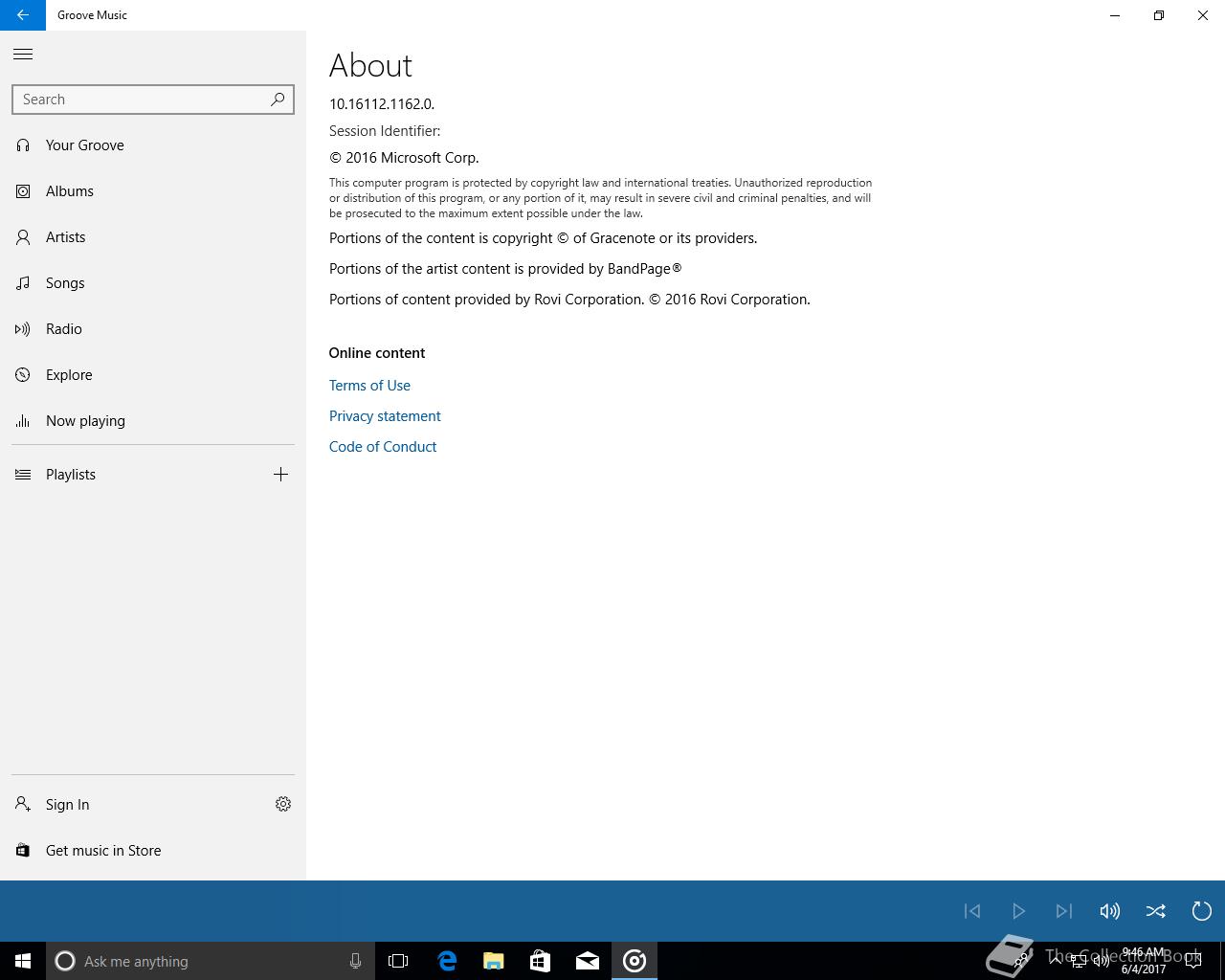Toggle shuffle mode
The image size is (1225, 980).
tap(1156, 911)
